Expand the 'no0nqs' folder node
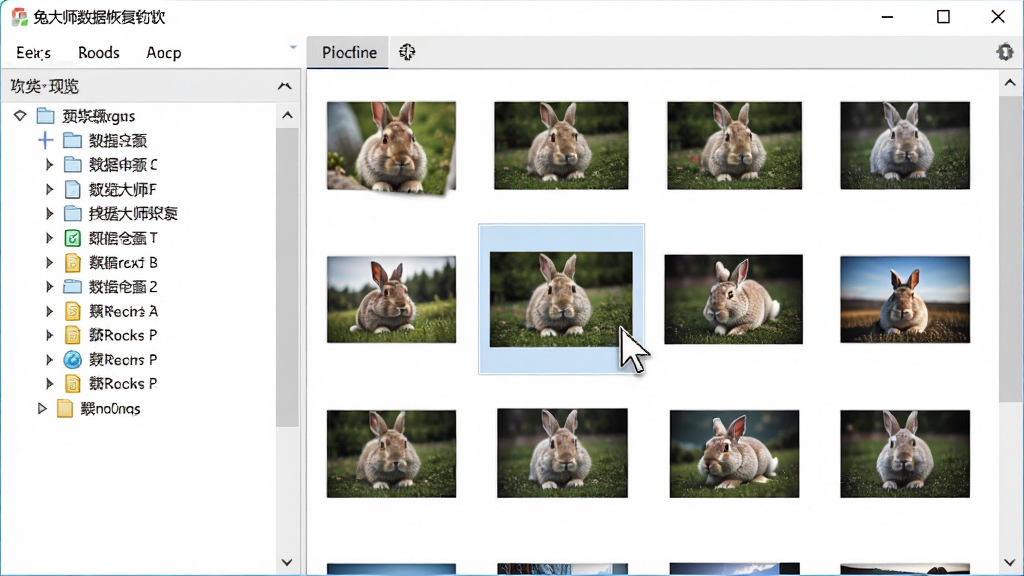 point(42,408)
